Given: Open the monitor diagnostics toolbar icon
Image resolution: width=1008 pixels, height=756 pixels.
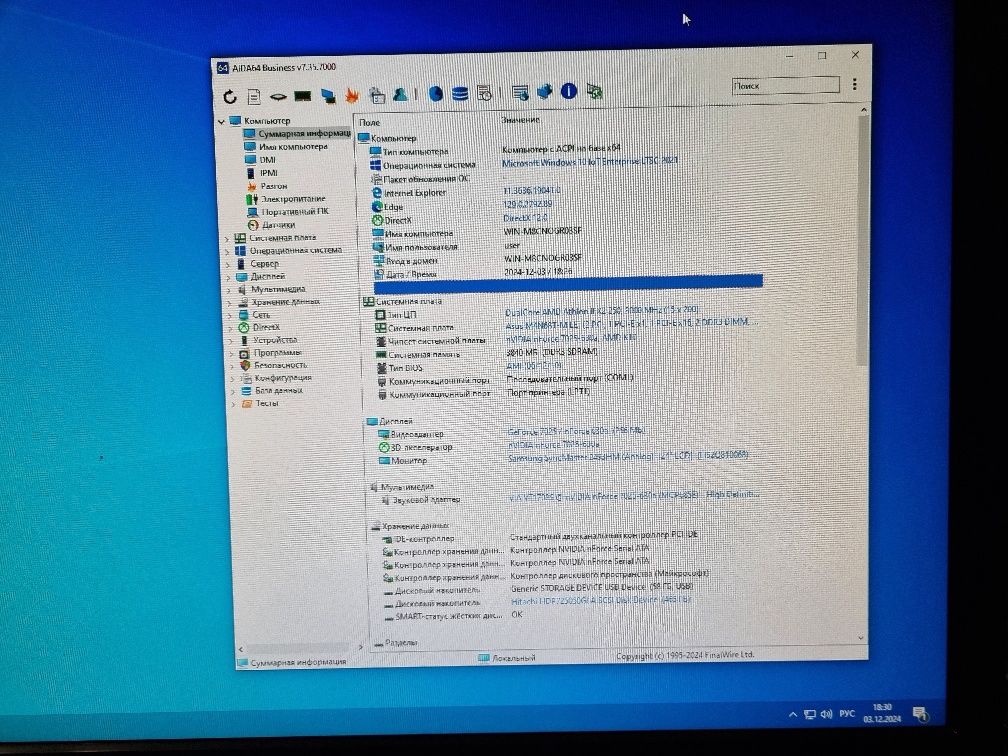Looking at the screenshot, I should pyautogui.click(x=328, y=96).
